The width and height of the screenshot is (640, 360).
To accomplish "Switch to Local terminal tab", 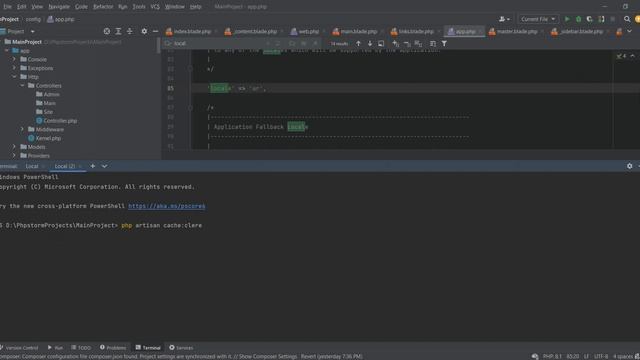I will click(x=32, y=166).
